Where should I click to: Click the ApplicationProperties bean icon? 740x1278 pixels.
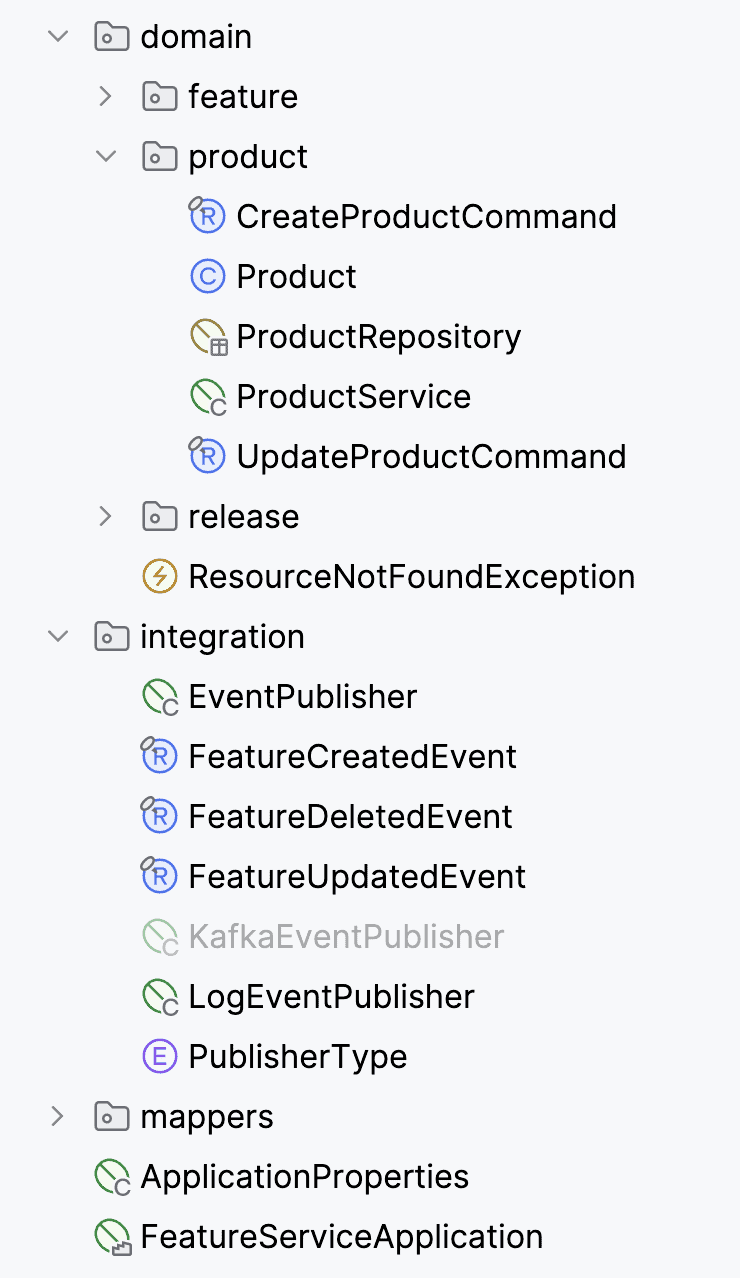(112, 1176)
